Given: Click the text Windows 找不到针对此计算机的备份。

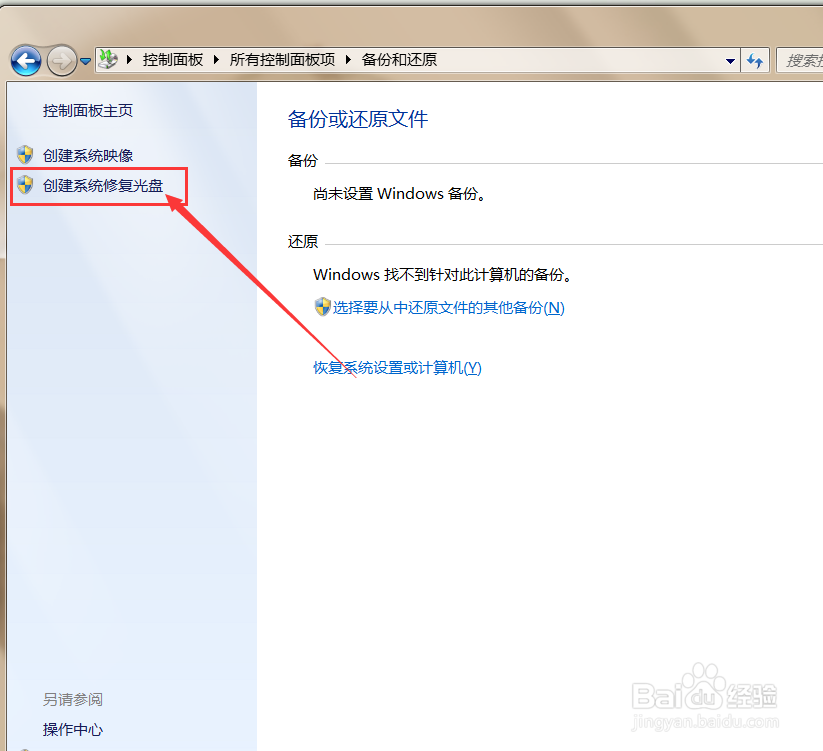Looking at the screenshot, I should point(442,274).
